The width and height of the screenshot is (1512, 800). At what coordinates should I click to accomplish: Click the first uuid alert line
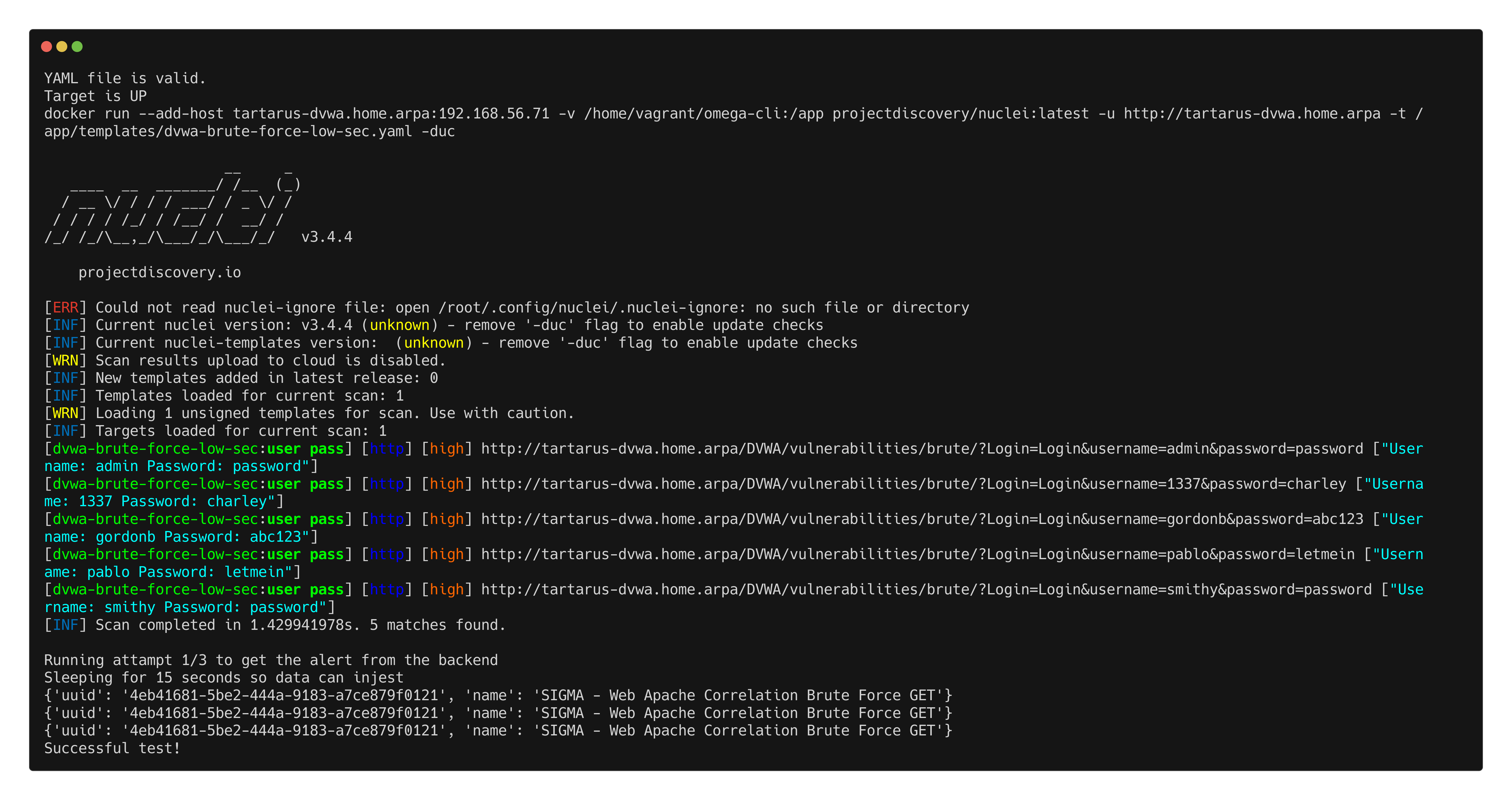tap(498, 696)
